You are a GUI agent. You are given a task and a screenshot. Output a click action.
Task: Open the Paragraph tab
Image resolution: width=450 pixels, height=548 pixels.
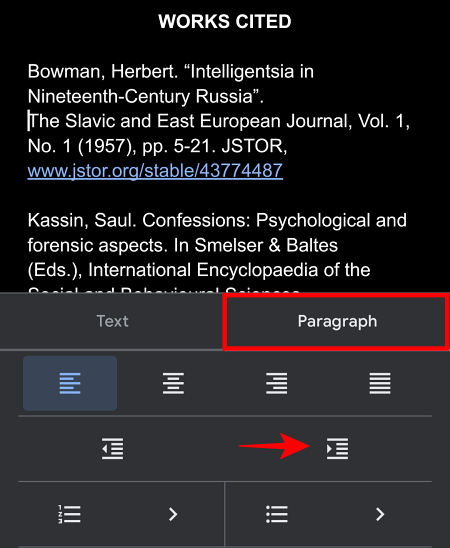tap(337, 321)
